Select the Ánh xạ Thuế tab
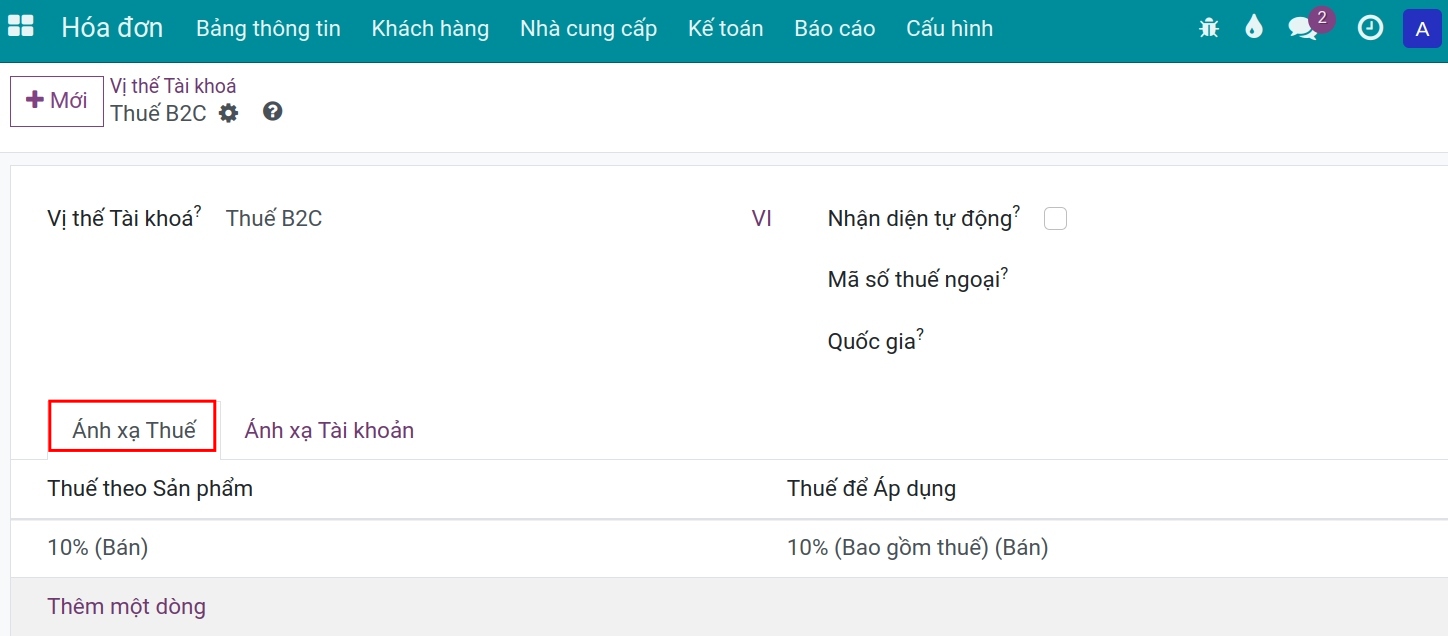Image resolution: width=1448 pixels, height=636 pixels. 134,430
